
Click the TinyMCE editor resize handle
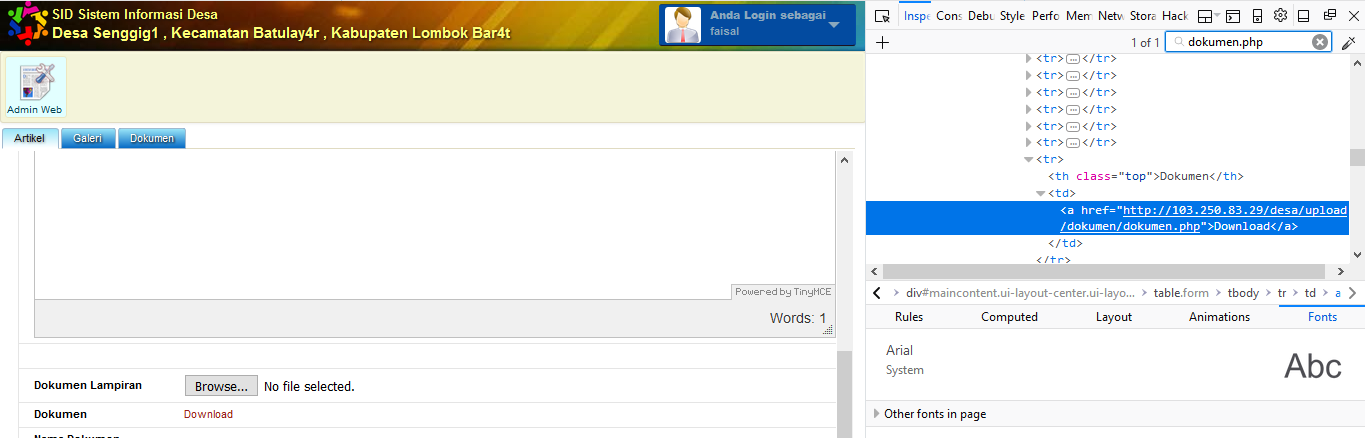click(828, 329)
